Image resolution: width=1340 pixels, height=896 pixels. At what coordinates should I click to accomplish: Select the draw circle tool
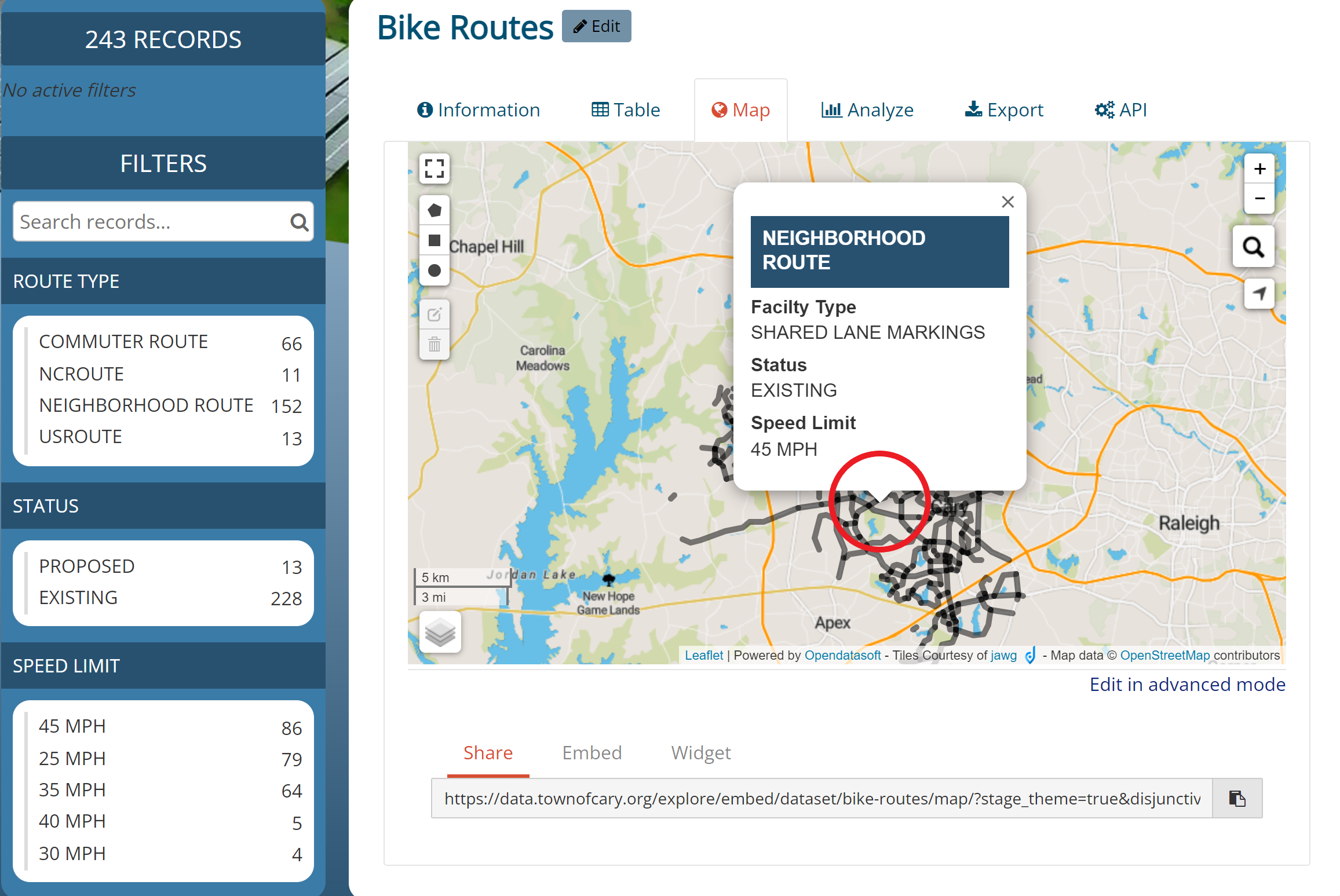[x=434, y=270]
